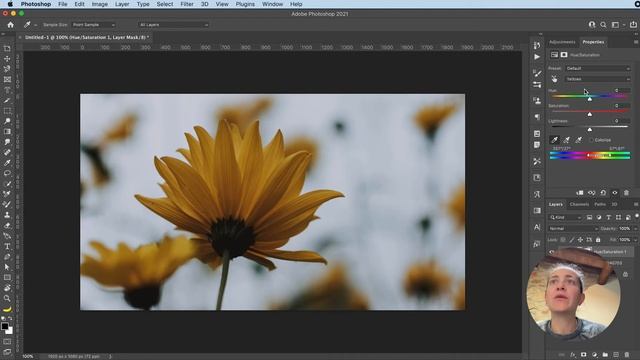Click the Lightness slider handle
The height and width of the screenshot is (360, 640).
tap(590, 129)
